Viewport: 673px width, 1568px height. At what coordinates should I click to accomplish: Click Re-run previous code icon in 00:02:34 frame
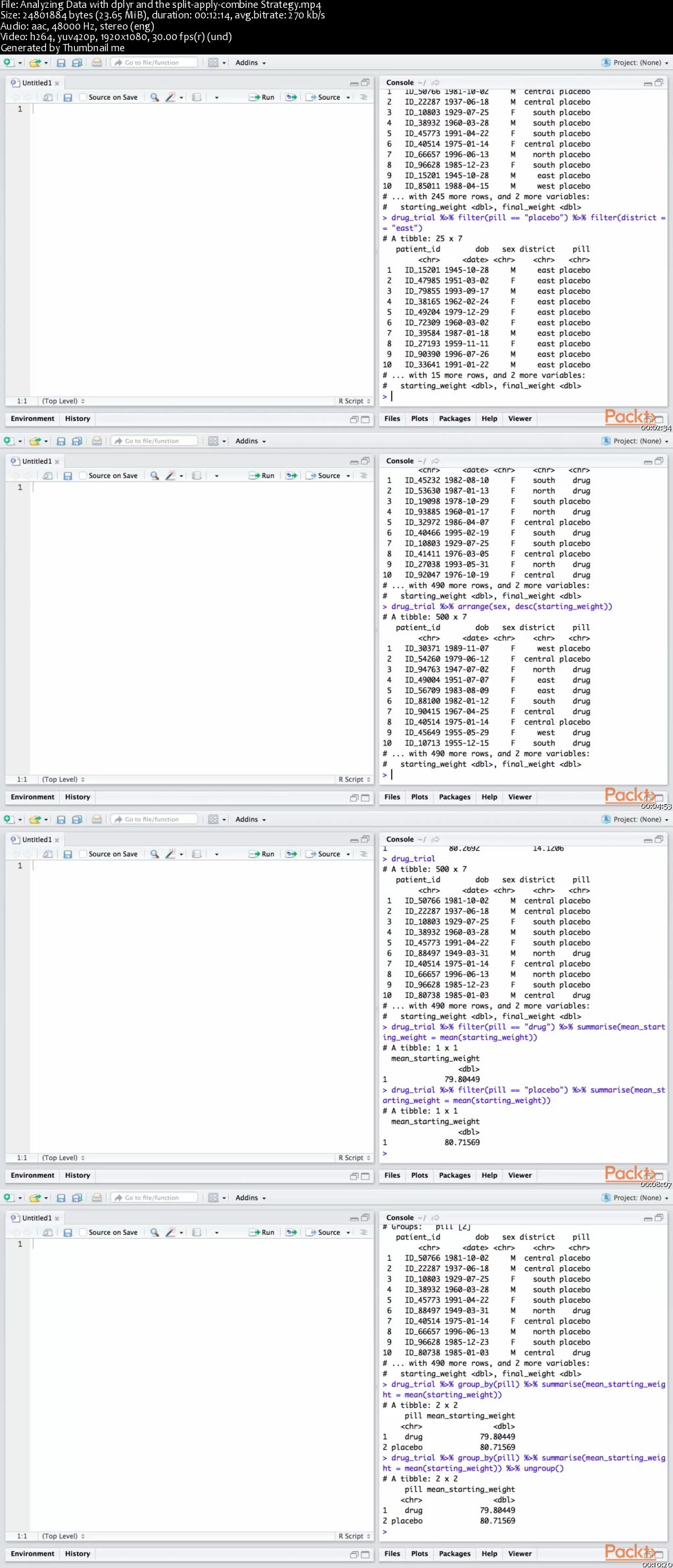pyautogui.click(x=291, y=97)
